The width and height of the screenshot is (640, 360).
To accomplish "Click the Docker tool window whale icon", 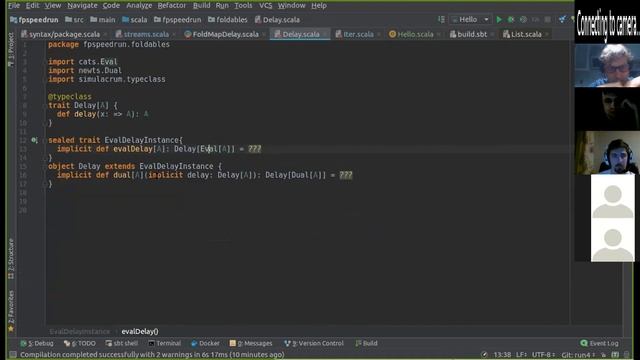I will [x=194, y=343].
